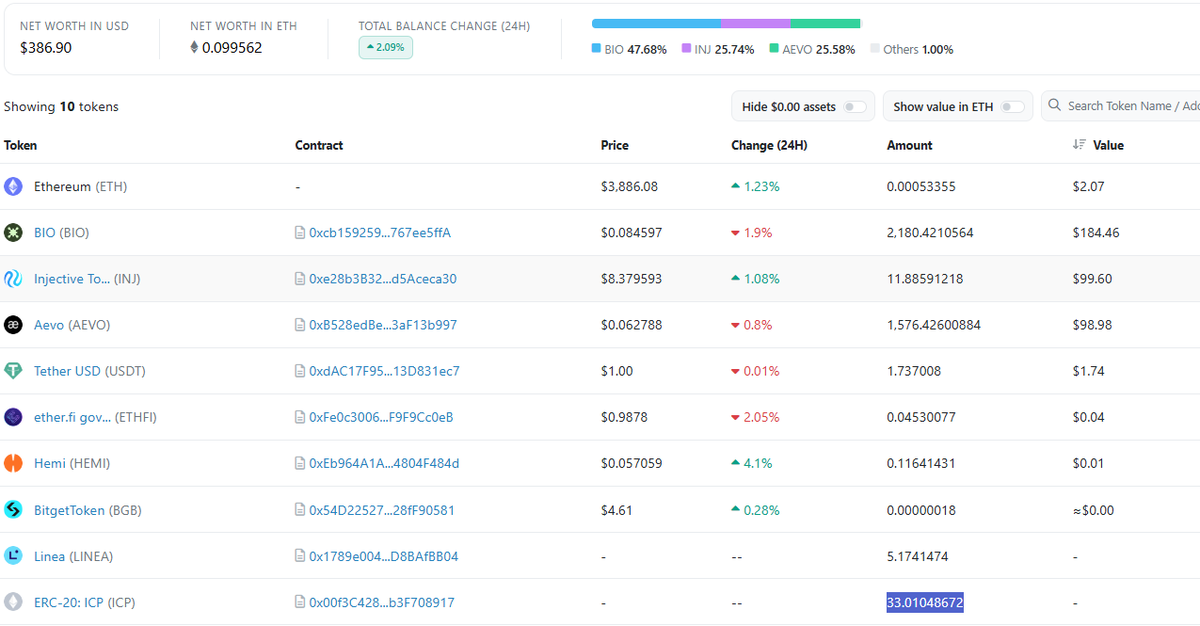Click the ERC-20 ICP placeholder token icon
The width and height of the screenshot is (1200, 626).
tap(13, 602)
